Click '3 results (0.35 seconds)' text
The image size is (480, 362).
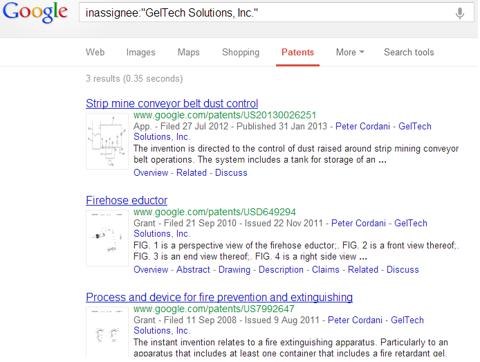[134, 79]
